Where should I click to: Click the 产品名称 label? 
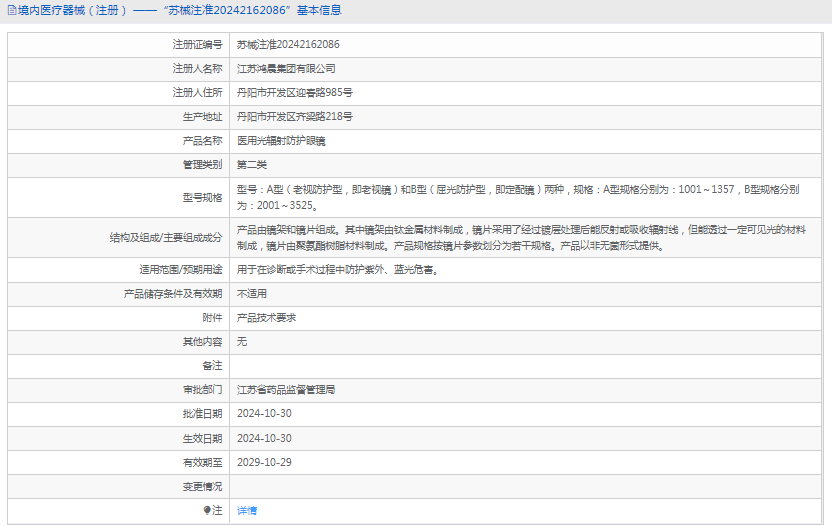pyautogui.click(x=202, y=141)
